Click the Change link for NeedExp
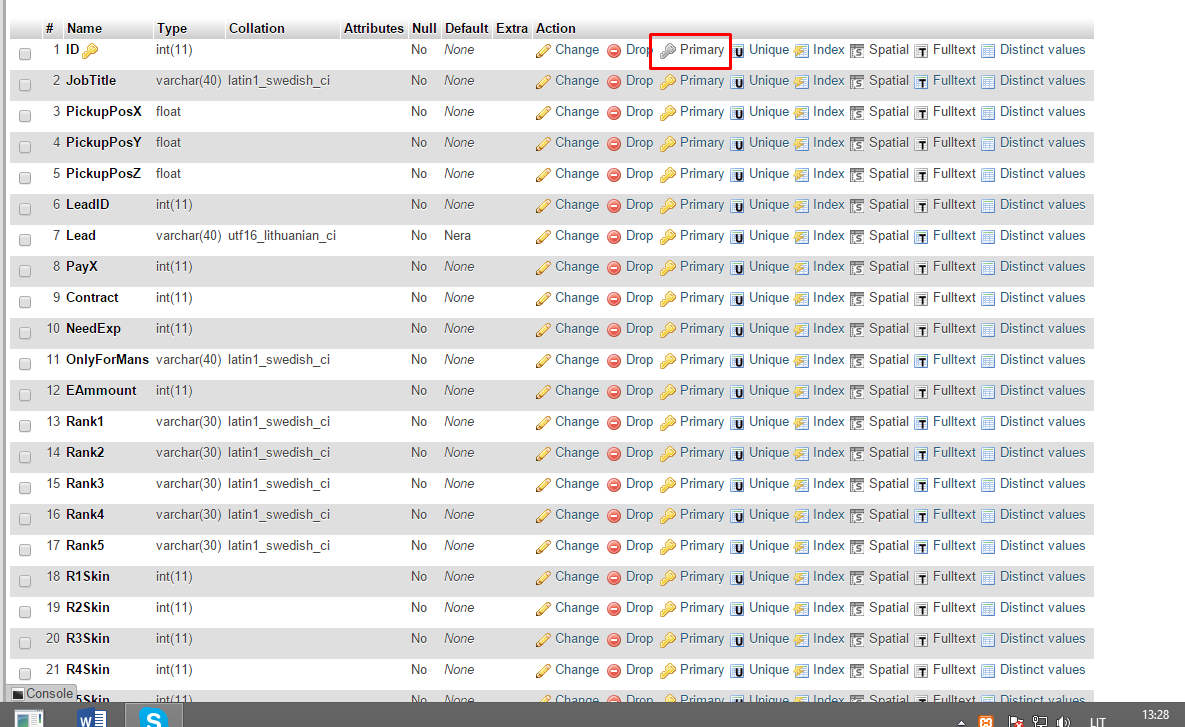Viewport: 1185px width, 727px height. [577, 329]
